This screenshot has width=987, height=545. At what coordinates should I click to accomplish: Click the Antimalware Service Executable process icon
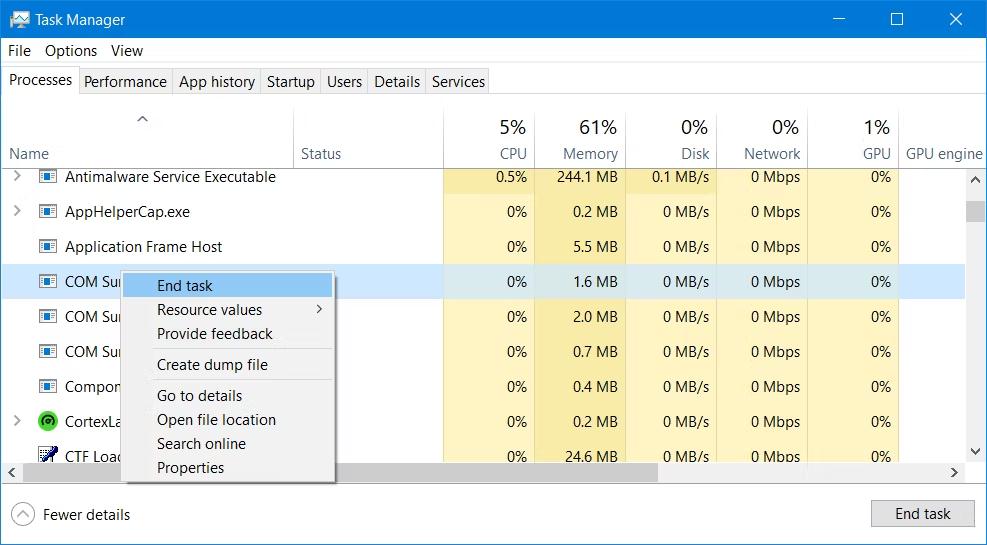(48, 177)
